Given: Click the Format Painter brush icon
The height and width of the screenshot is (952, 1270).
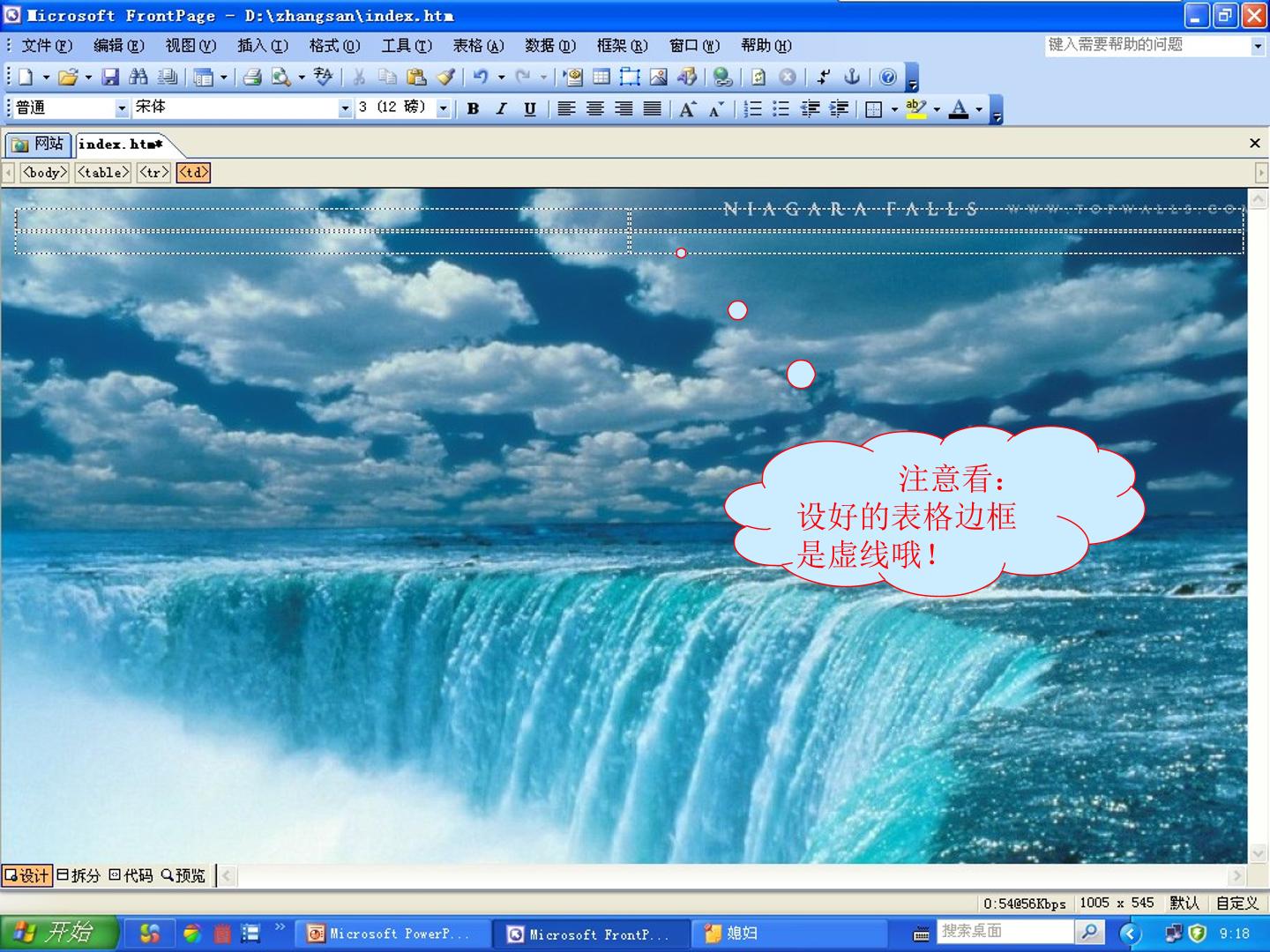Looking at the screenshot, I should coord(445,78).
